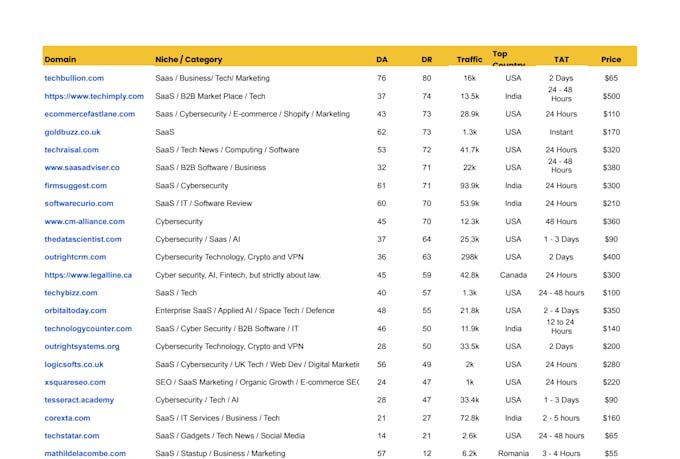Image resolution: width=680 pixels, height=459 pixels.
Task: Select the Top Country column header
Action: 509,58
